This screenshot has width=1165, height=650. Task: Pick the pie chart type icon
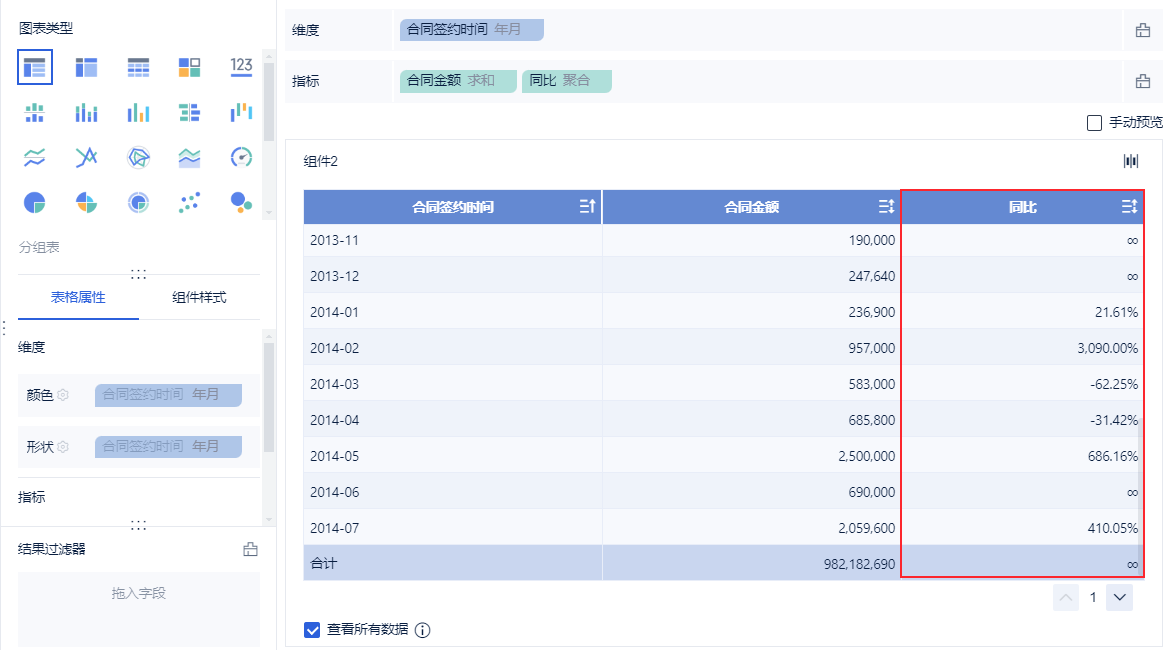coord(35,203)
